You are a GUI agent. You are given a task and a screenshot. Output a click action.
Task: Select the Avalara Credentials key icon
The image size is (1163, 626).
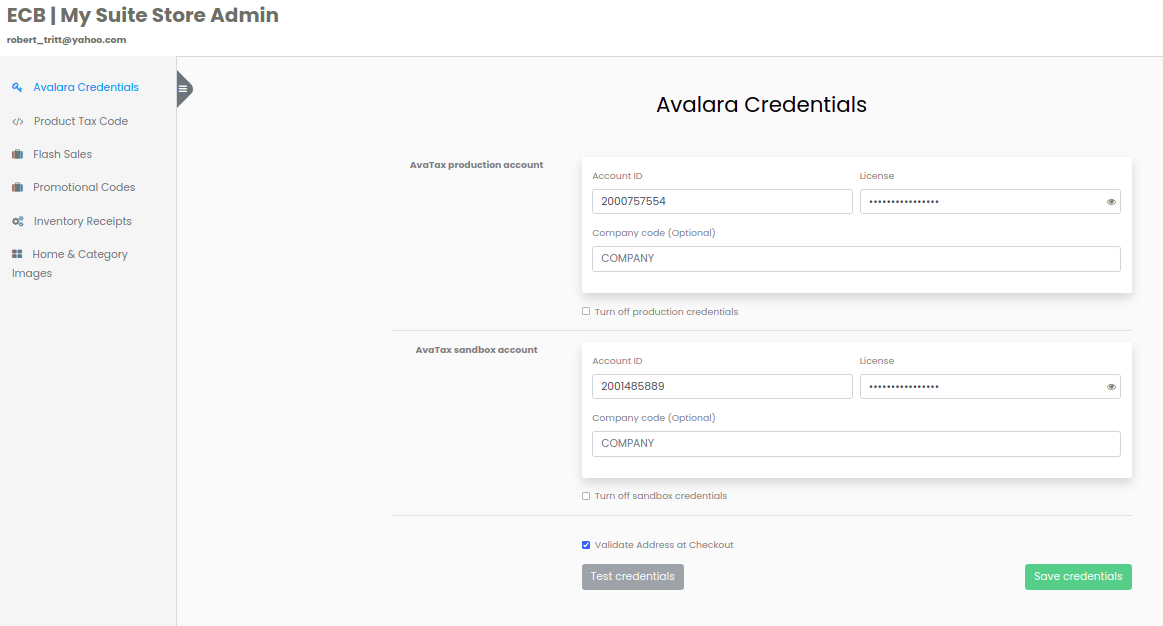17,87
